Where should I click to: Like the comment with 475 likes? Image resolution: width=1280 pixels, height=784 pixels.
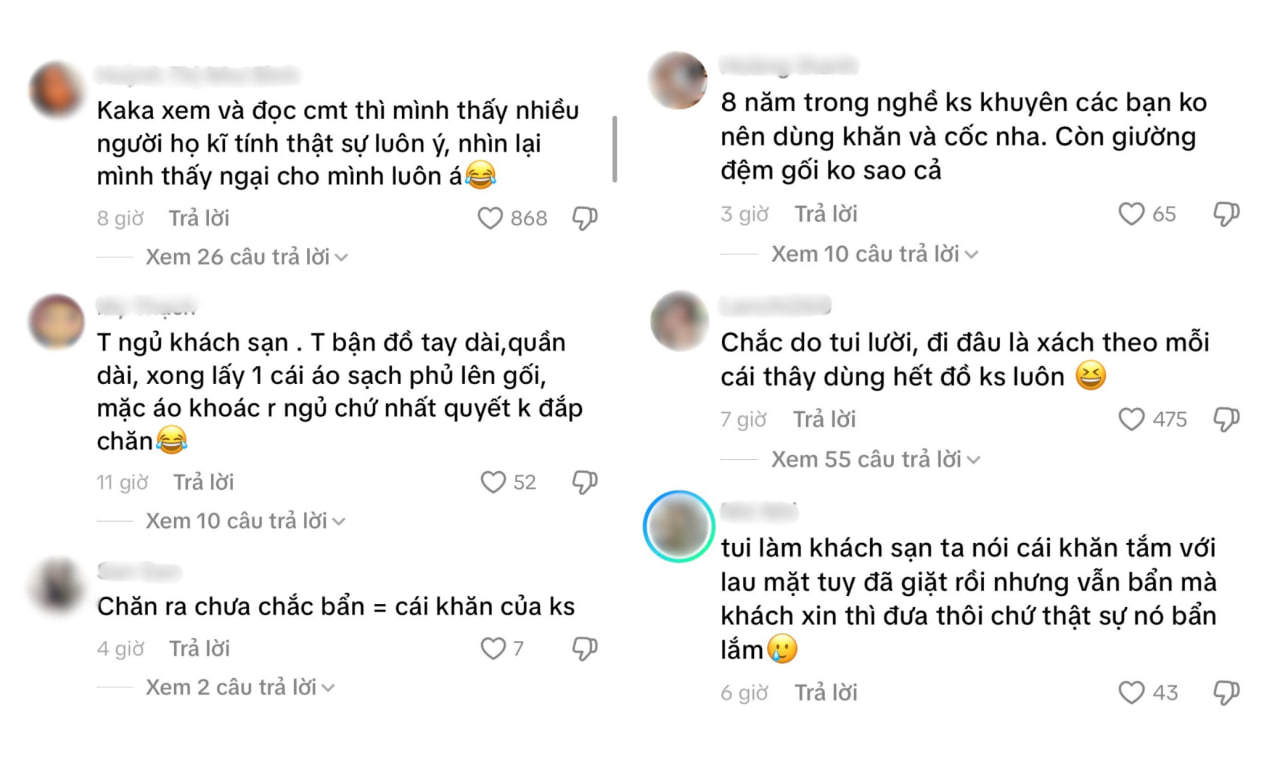1131,419
